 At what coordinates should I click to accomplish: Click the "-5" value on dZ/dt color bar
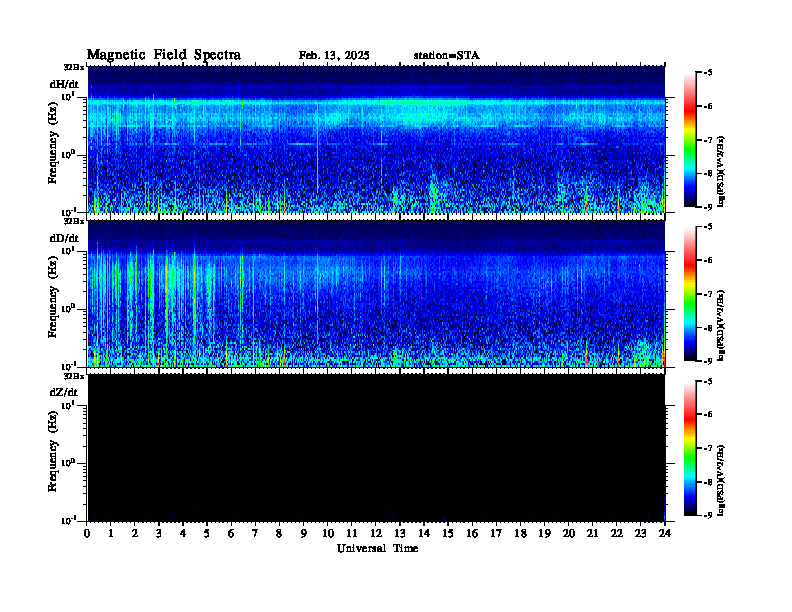708,381
